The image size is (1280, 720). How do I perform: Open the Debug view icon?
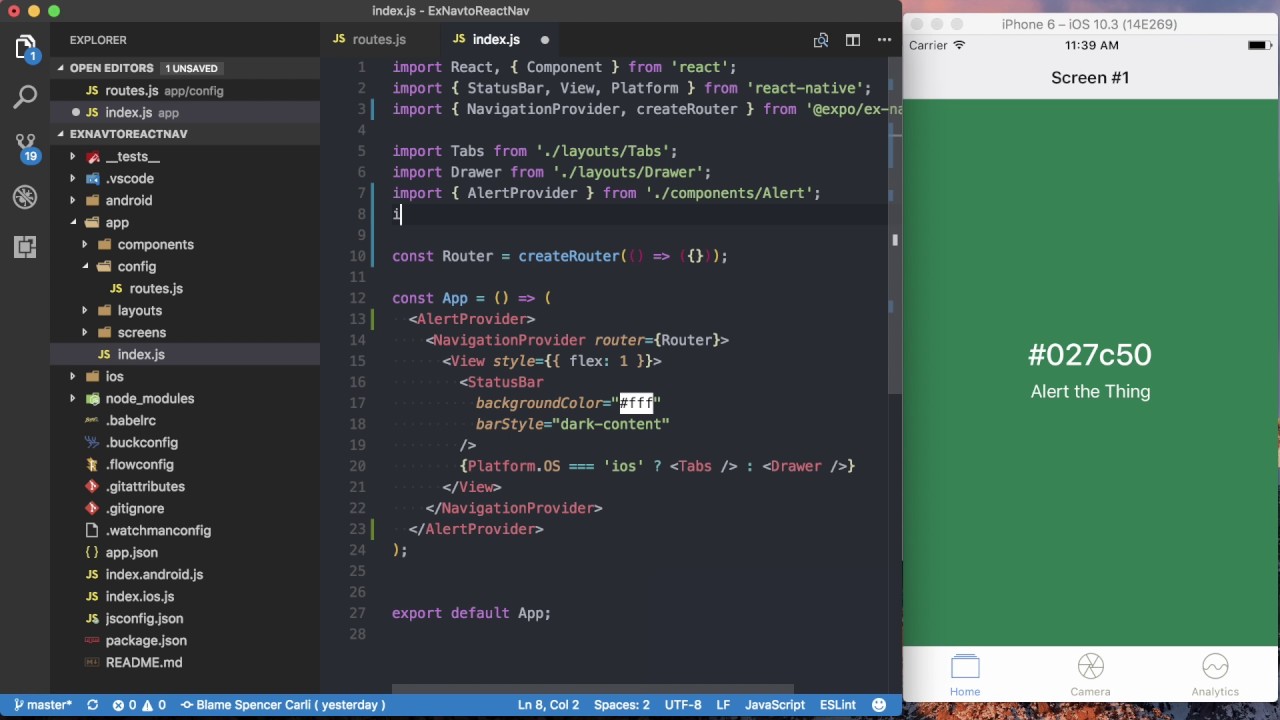point(25,197)
